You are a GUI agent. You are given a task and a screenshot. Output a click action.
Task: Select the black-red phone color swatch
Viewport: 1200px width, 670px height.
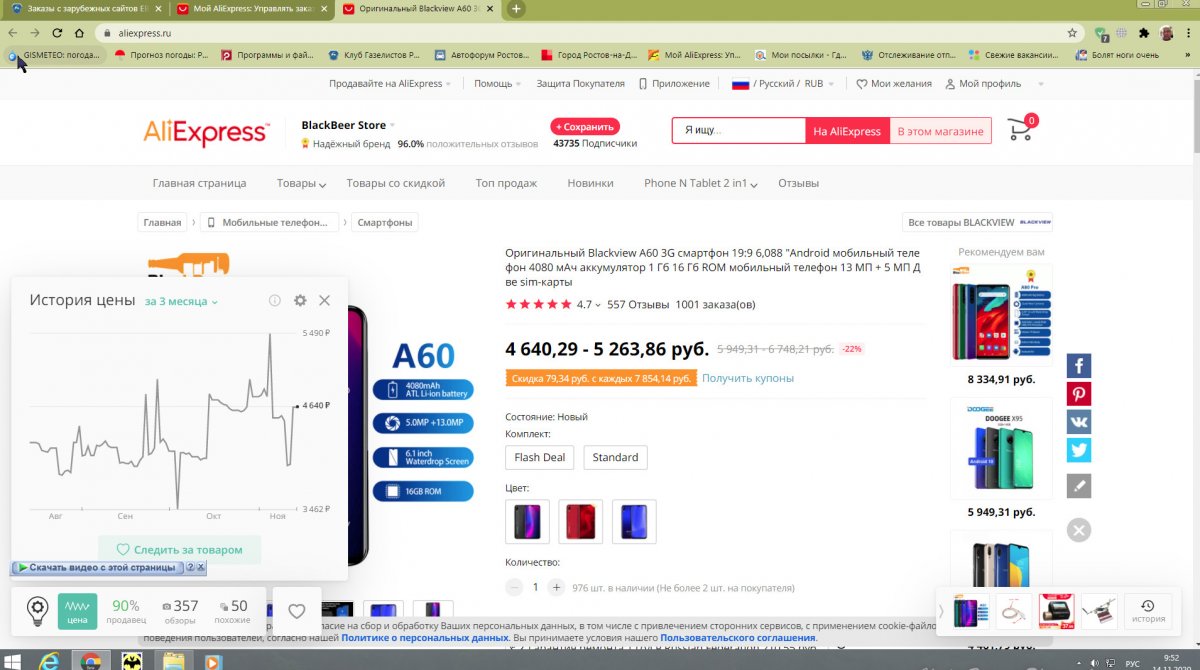click(528, 521)
